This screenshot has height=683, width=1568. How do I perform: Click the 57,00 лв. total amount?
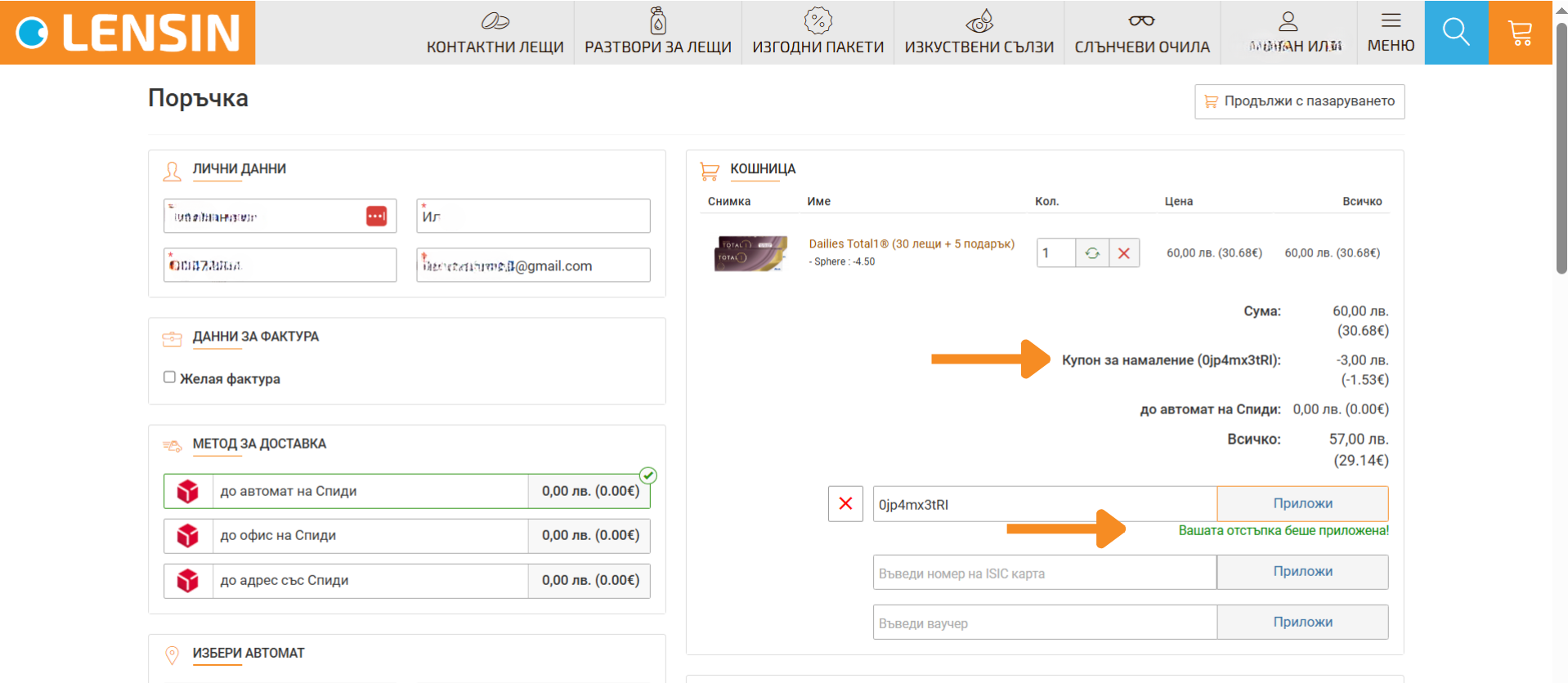click(1359, 440)
